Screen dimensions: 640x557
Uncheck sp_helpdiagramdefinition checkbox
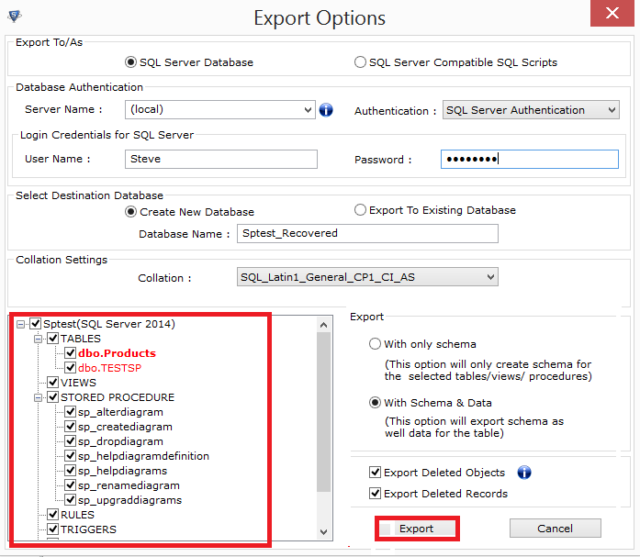coord(71,456)
